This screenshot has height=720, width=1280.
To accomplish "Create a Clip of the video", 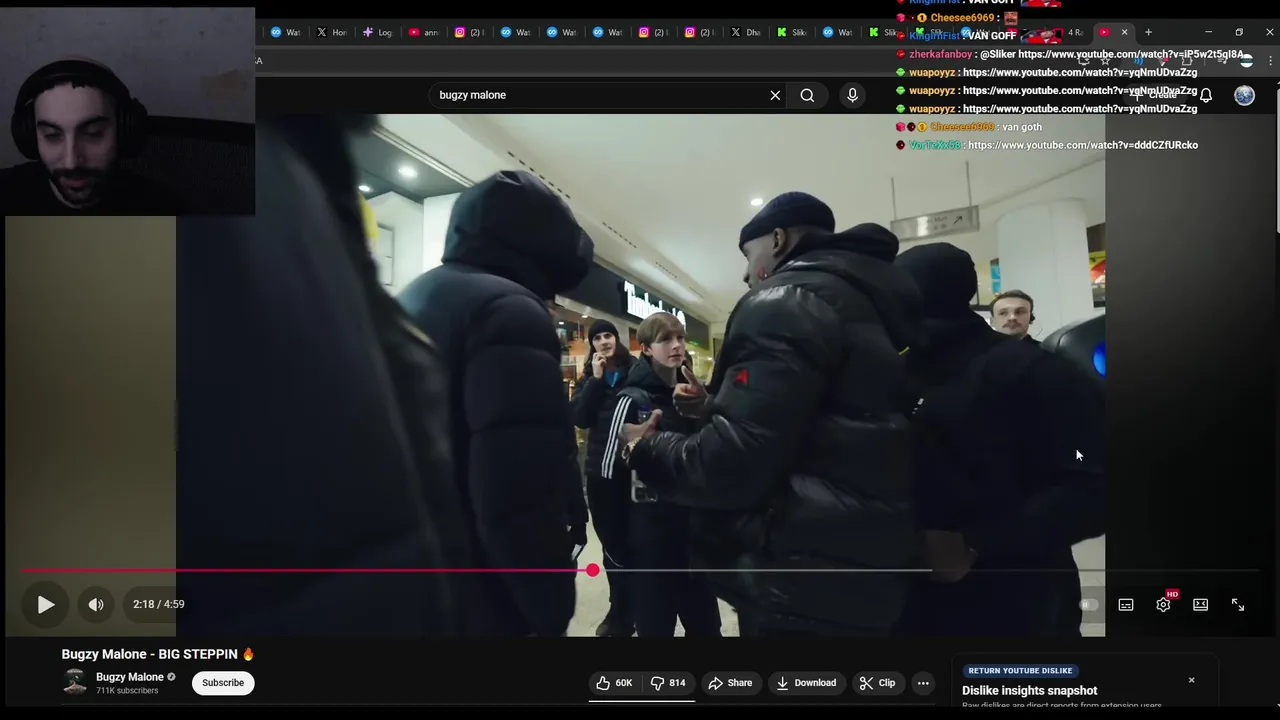I will pyautogui.click(x=877, y=683).
